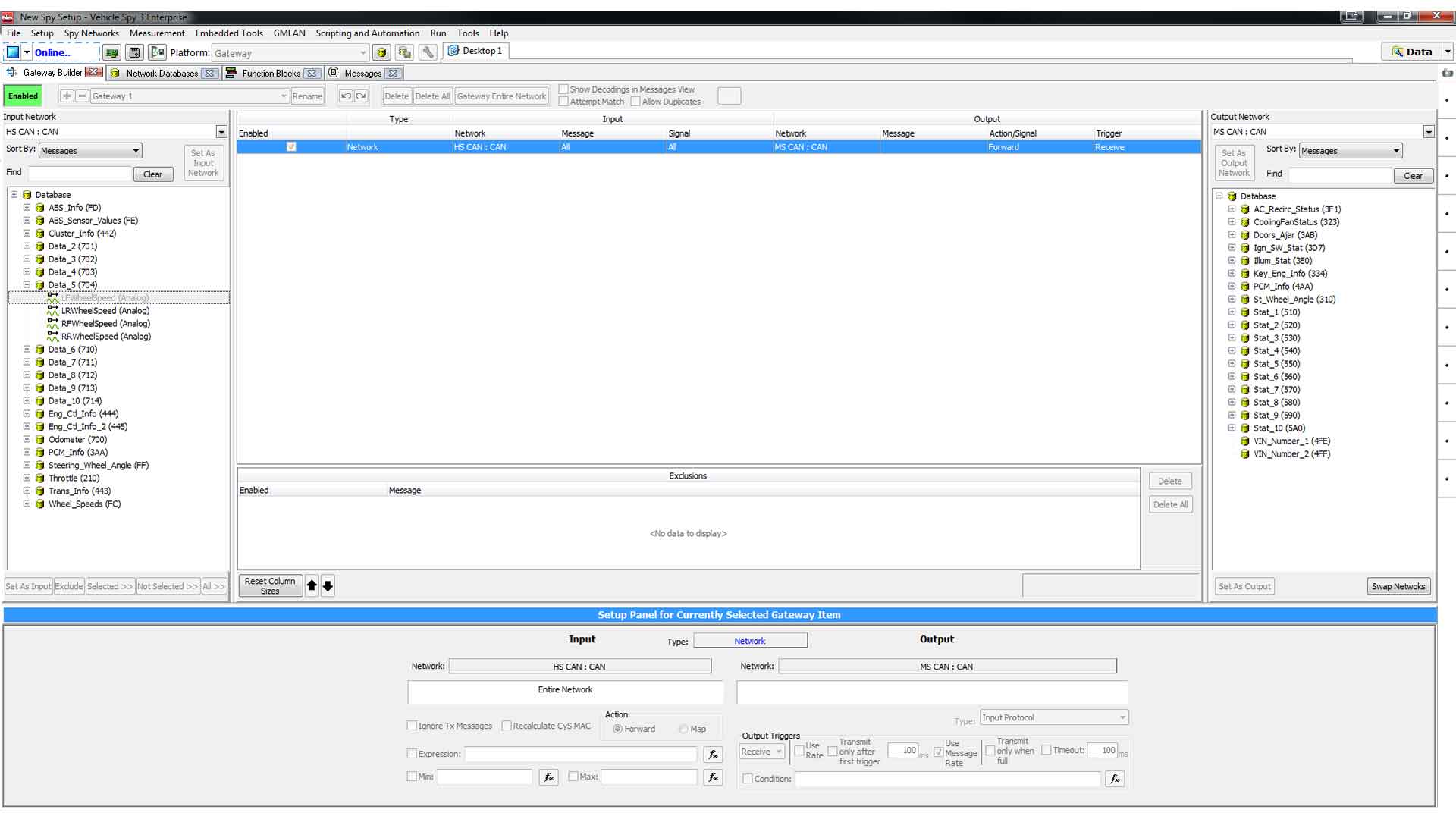The width and height of the screenshot is (1456, 819).
Task: Toggle enabled checkbox in Network gateway row
Action: (x=291, y=147)
